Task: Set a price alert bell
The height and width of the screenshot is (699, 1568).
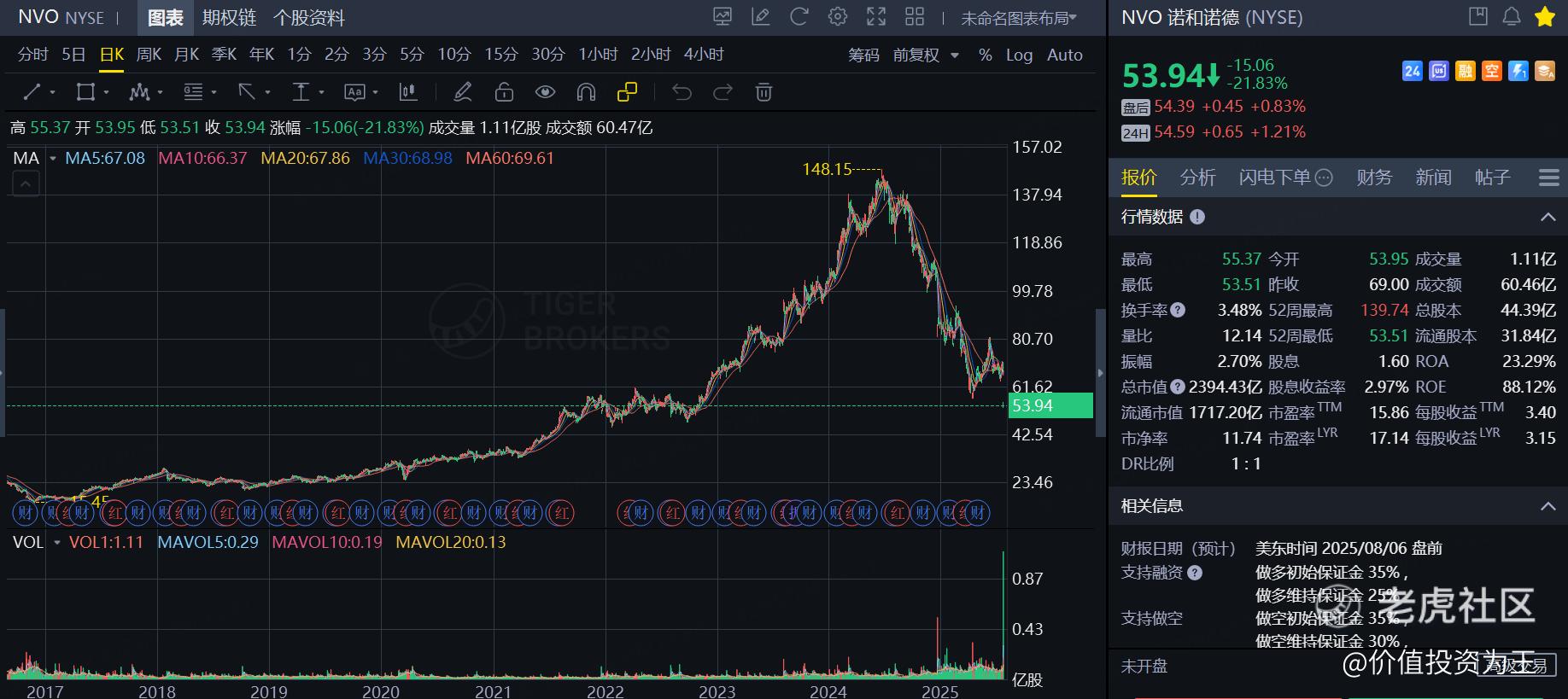Action: (1511, 16)
